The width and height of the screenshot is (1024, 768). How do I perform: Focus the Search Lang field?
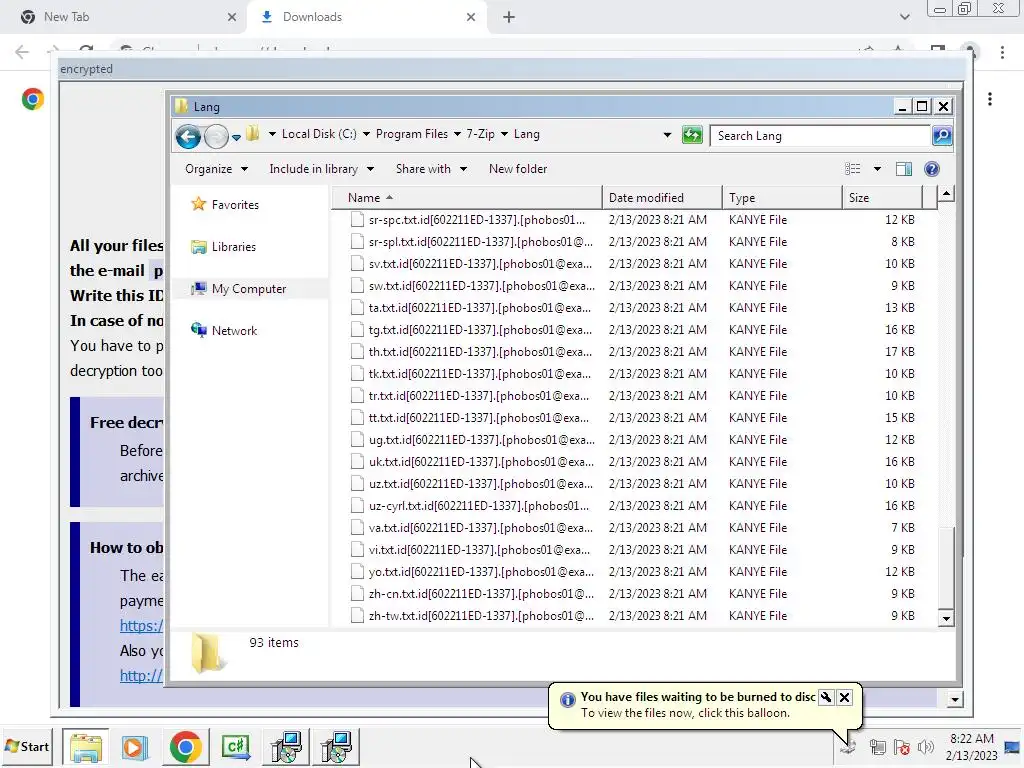click(x=820, y=136)
